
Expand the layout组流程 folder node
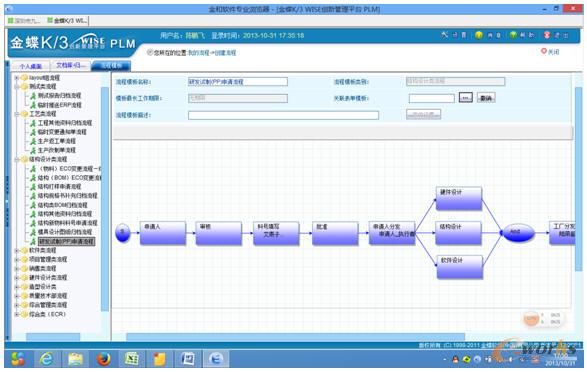[x=16, y=78]
